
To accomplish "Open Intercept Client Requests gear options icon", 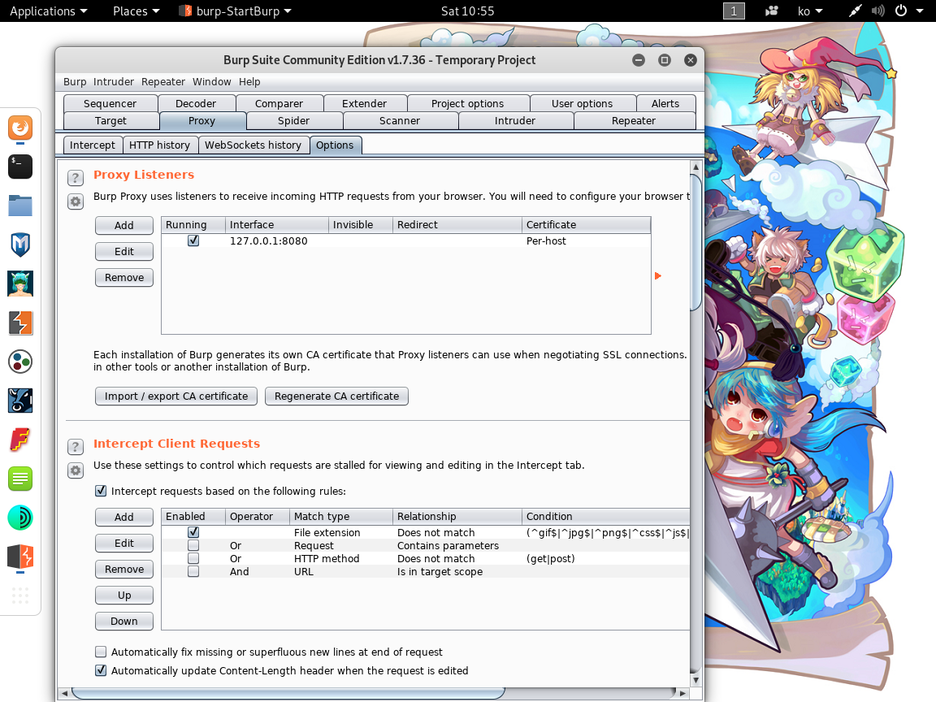I will coord(75,470).
